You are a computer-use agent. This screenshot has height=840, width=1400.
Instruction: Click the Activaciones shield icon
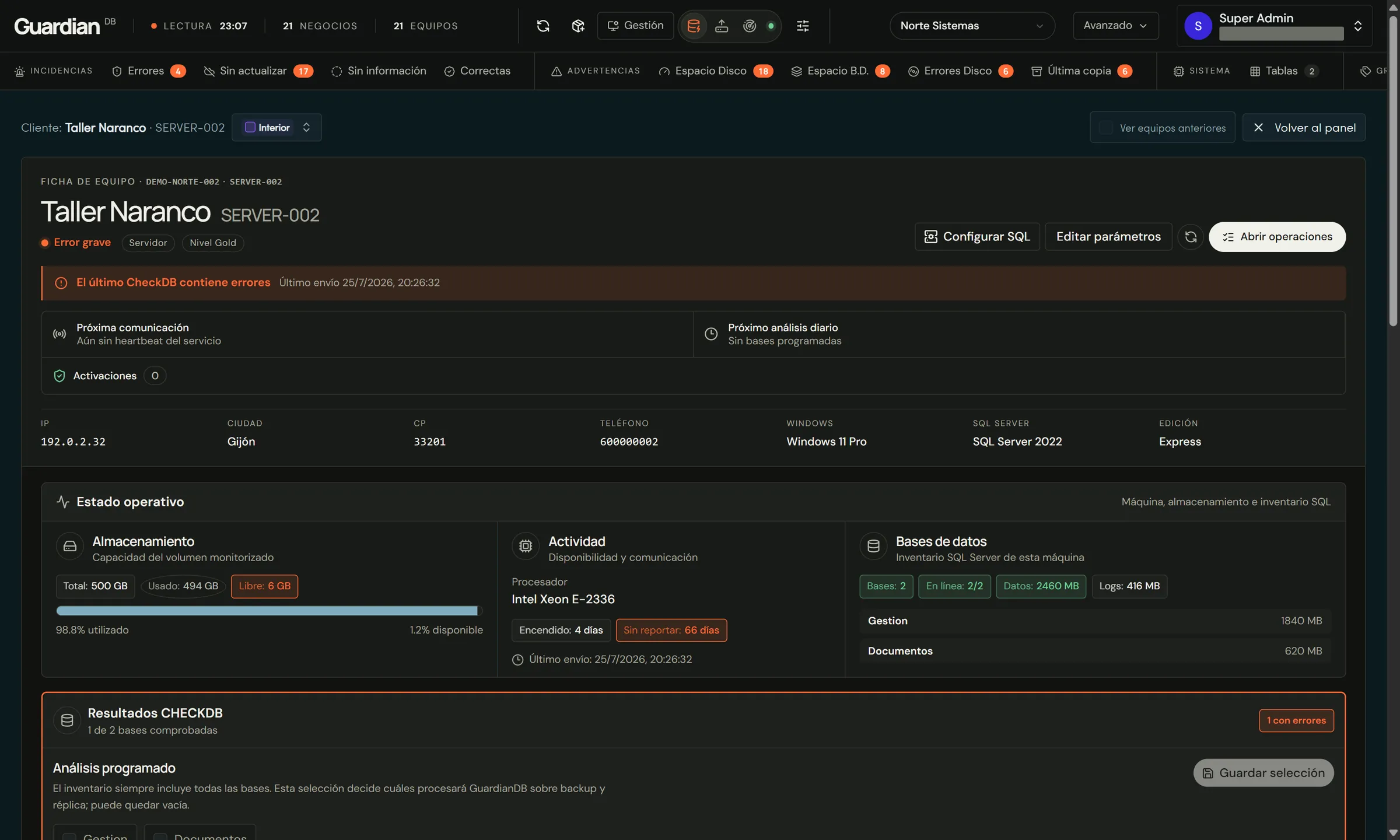click(x=60, y=376)
